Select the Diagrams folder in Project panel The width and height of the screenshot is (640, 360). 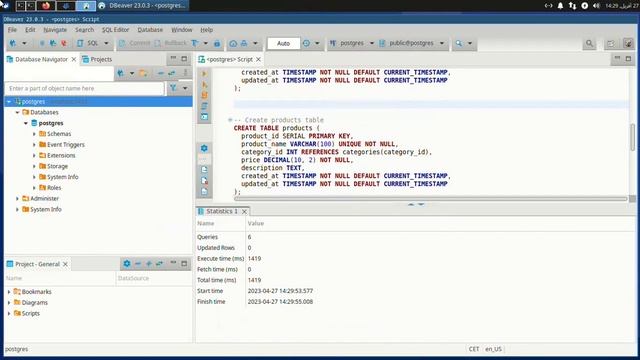coord(31,302)
